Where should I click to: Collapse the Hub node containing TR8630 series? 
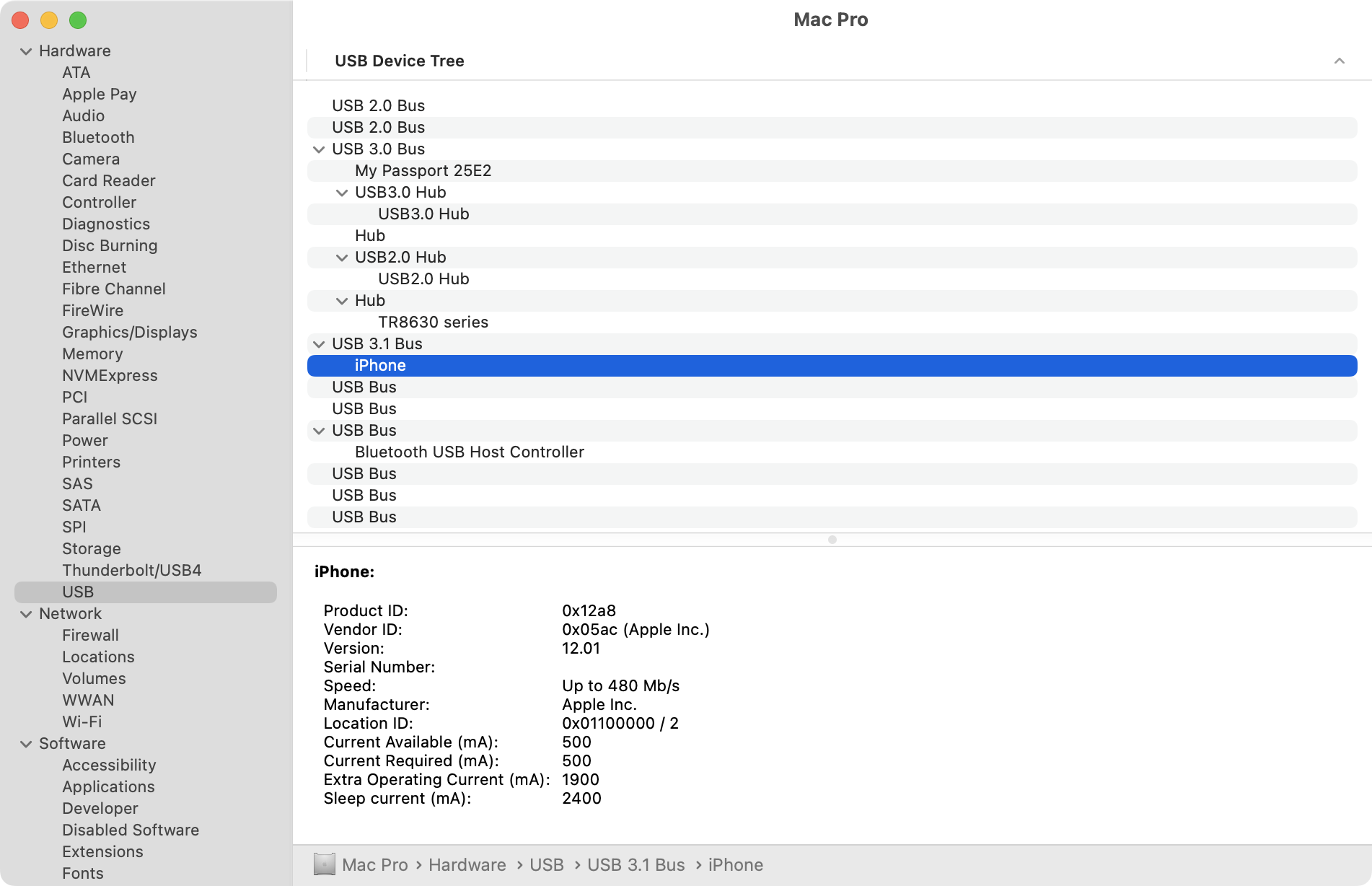pyautogui.click(x=342, y=301)
